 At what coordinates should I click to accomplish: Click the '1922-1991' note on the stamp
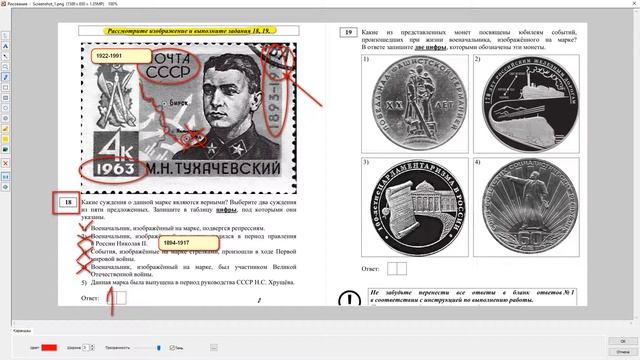coord(121,56)
